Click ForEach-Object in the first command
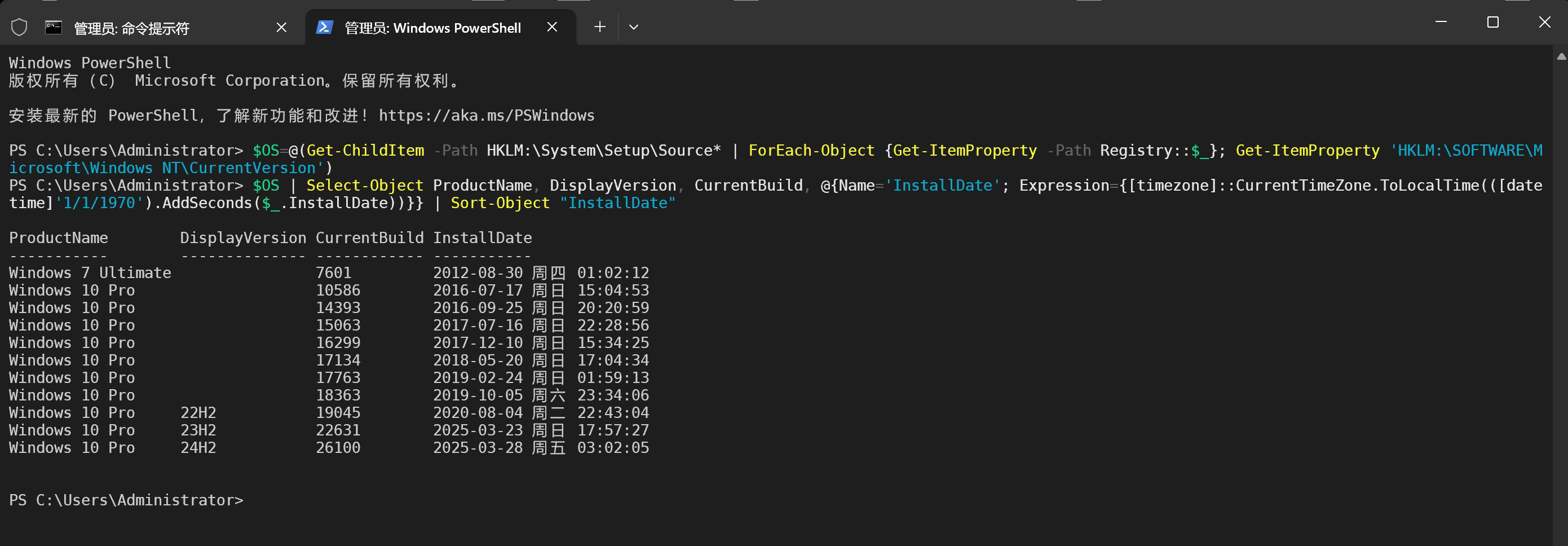The height and width of the screenshot is (546, 1568). [x=811, y=151]
